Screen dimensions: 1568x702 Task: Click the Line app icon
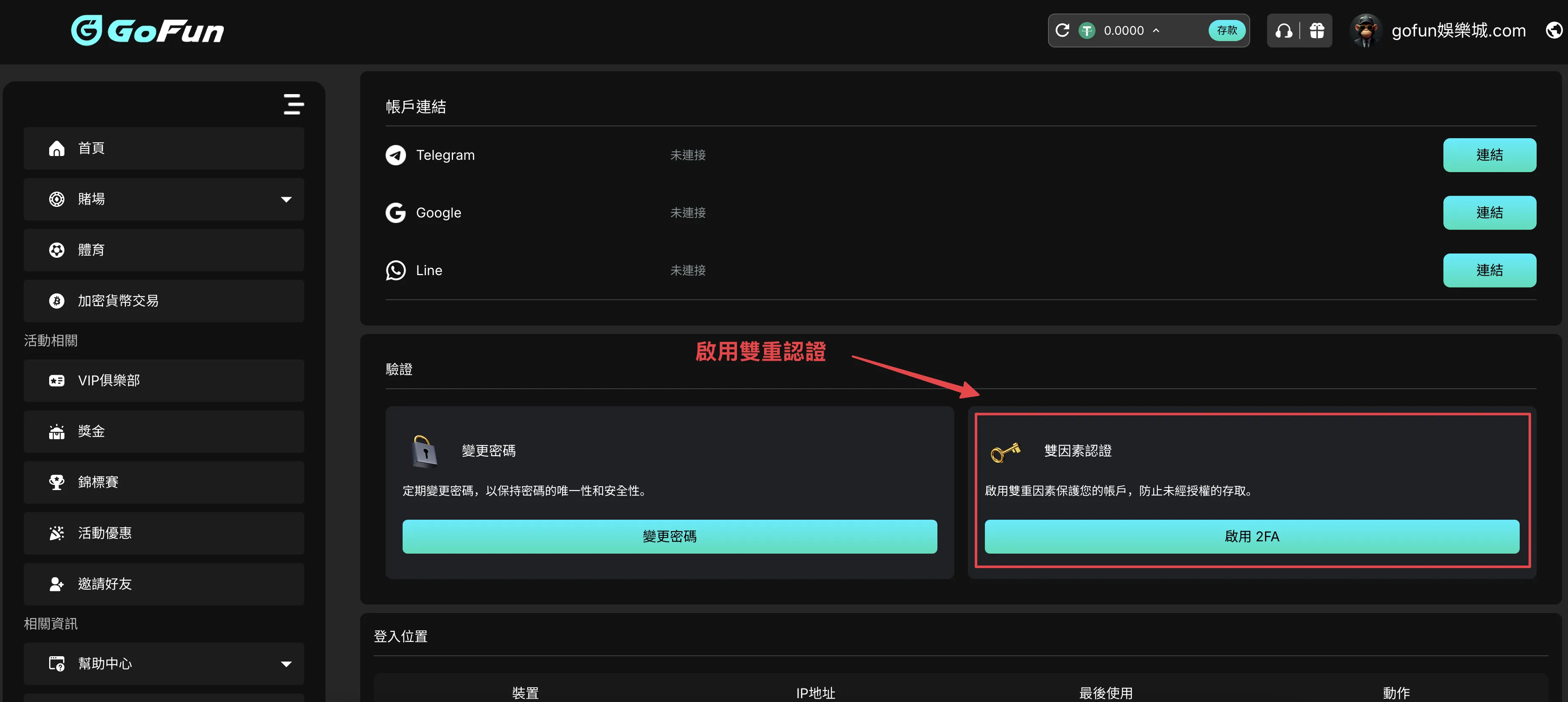tap(396, 270)
